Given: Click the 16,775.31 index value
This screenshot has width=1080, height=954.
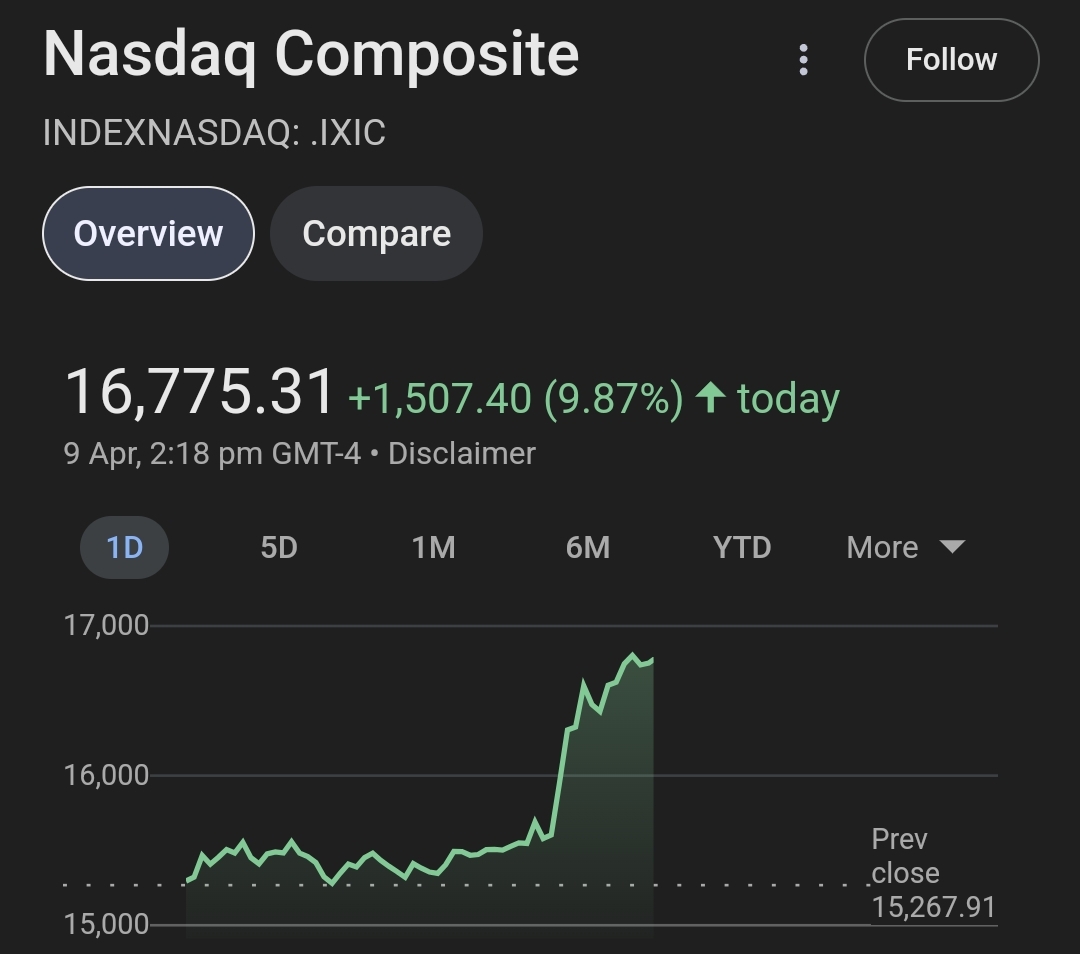Looking at the screenshot, I should (x=199, y=391).
